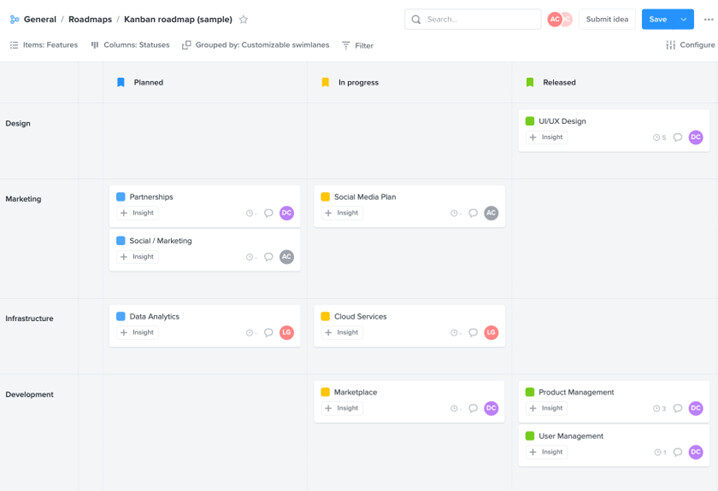Click the comment icon on Cloud Services card

tap(473, 332)
